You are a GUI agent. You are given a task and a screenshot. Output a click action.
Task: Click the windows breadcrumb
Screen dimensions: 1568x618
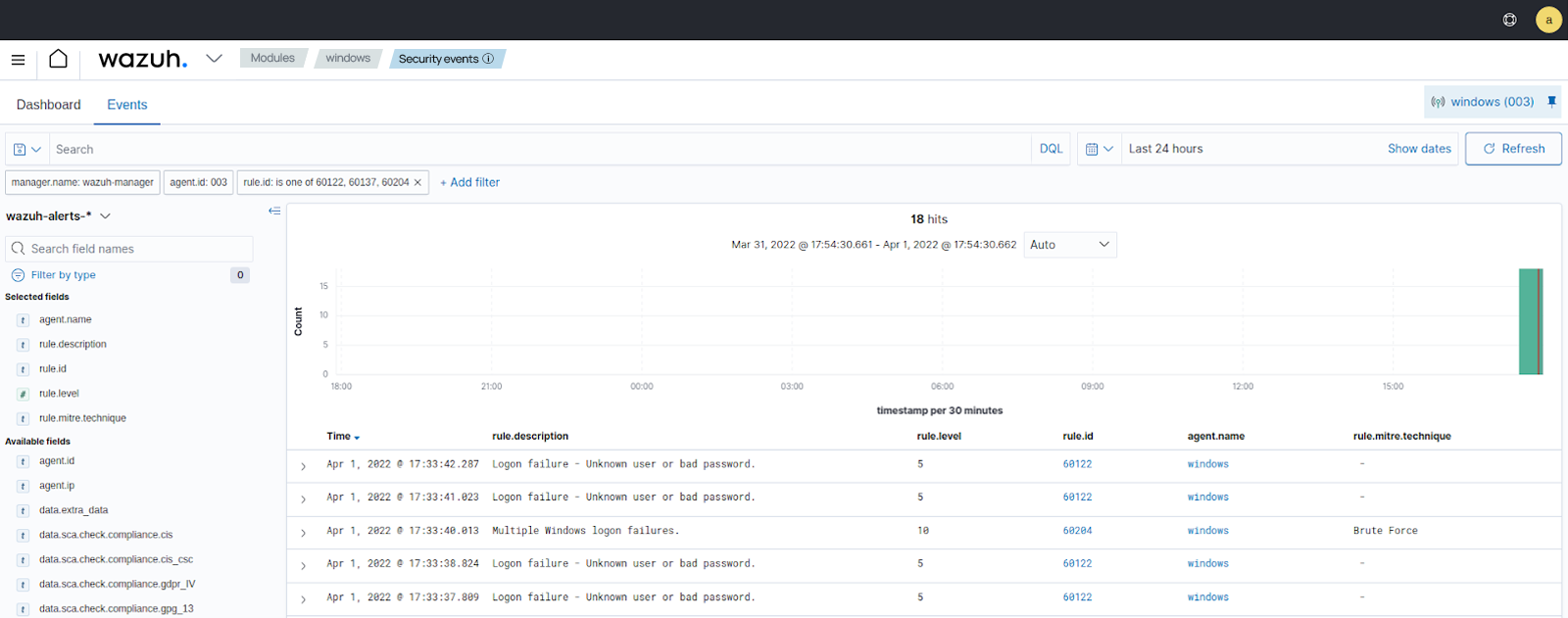tap(348, 58)
